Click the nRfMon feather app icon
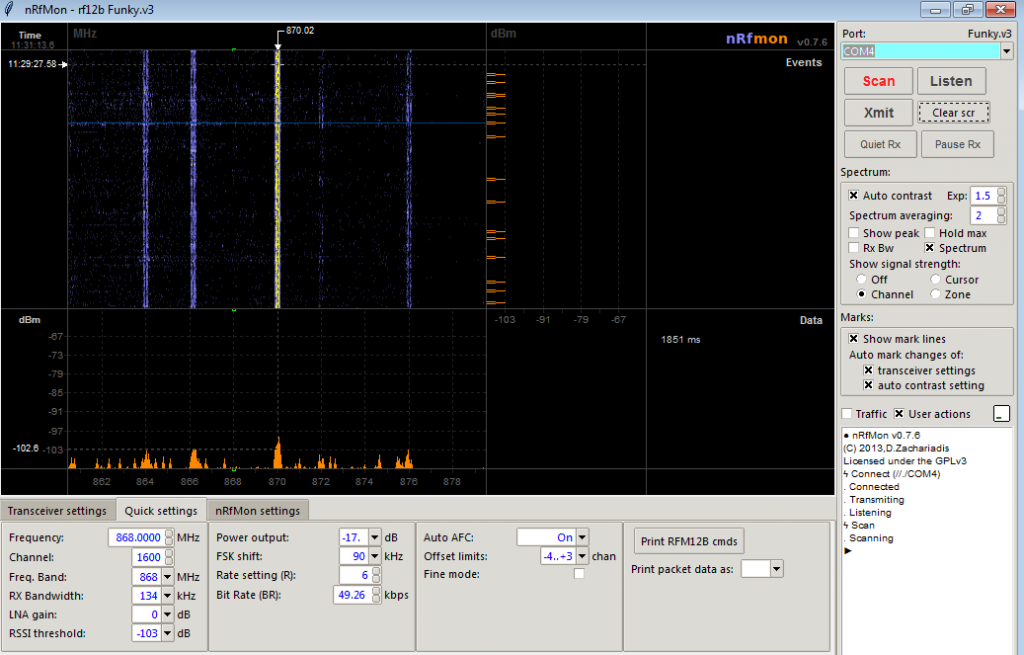This screenshot has width=1024, height=655. pos(10,10)
